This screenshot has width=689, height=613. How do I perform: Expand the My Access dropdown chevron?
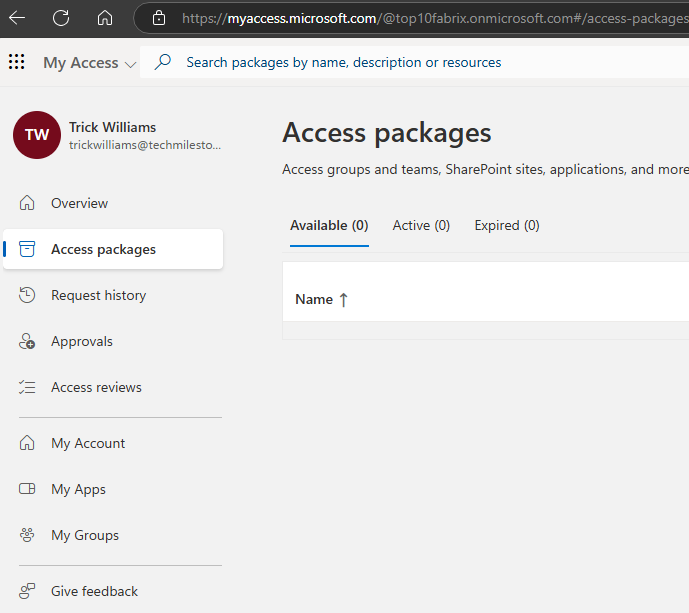pos(130,64)
